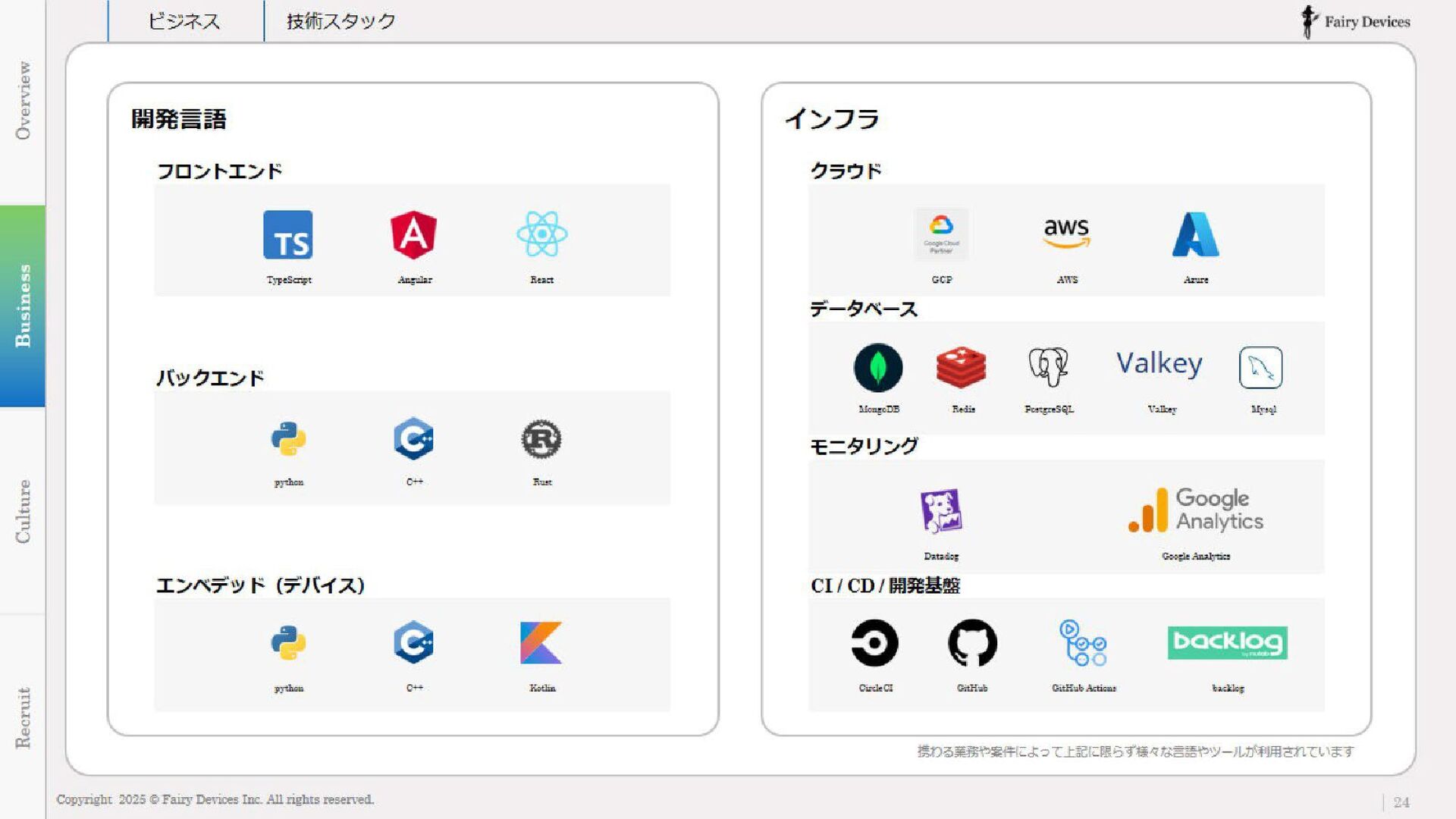Select the GitHub octocat logo
This screenshot has width=1456, height=819.
[972, 643]
